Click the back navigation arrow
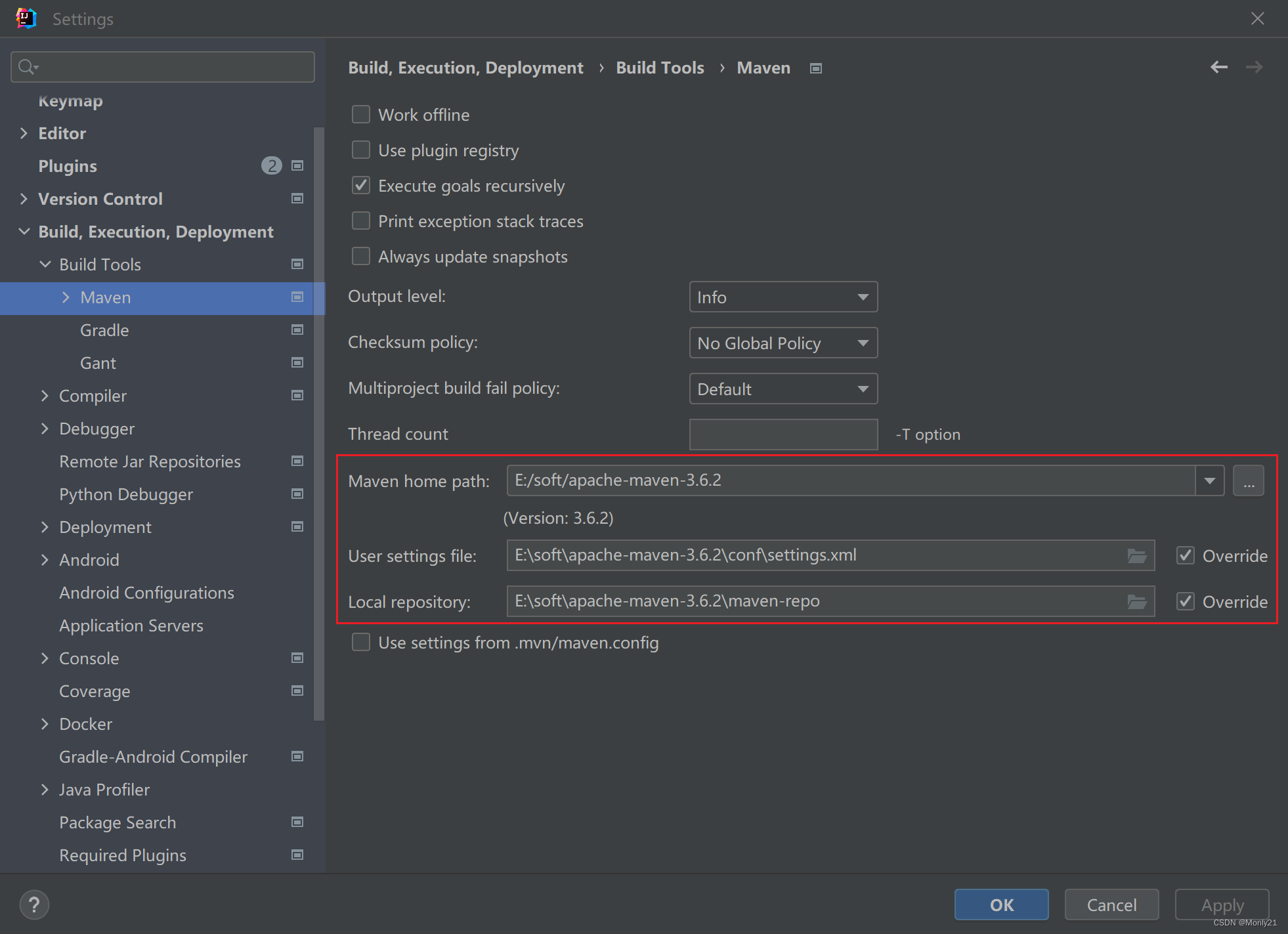 (1219, 67)
